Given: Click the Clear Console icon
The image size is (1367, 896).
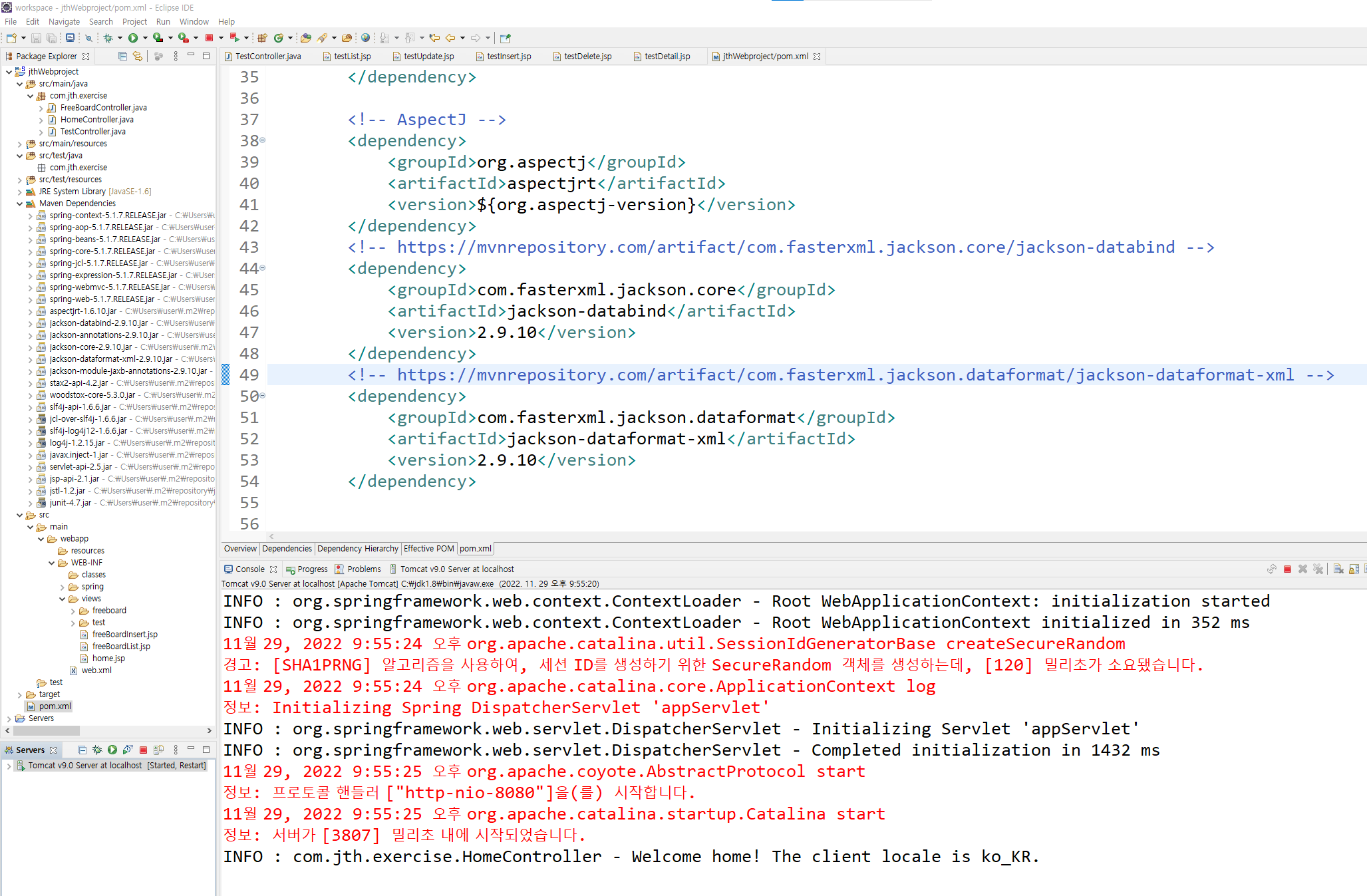Looking at the screenshot, I should [1338, 569].
